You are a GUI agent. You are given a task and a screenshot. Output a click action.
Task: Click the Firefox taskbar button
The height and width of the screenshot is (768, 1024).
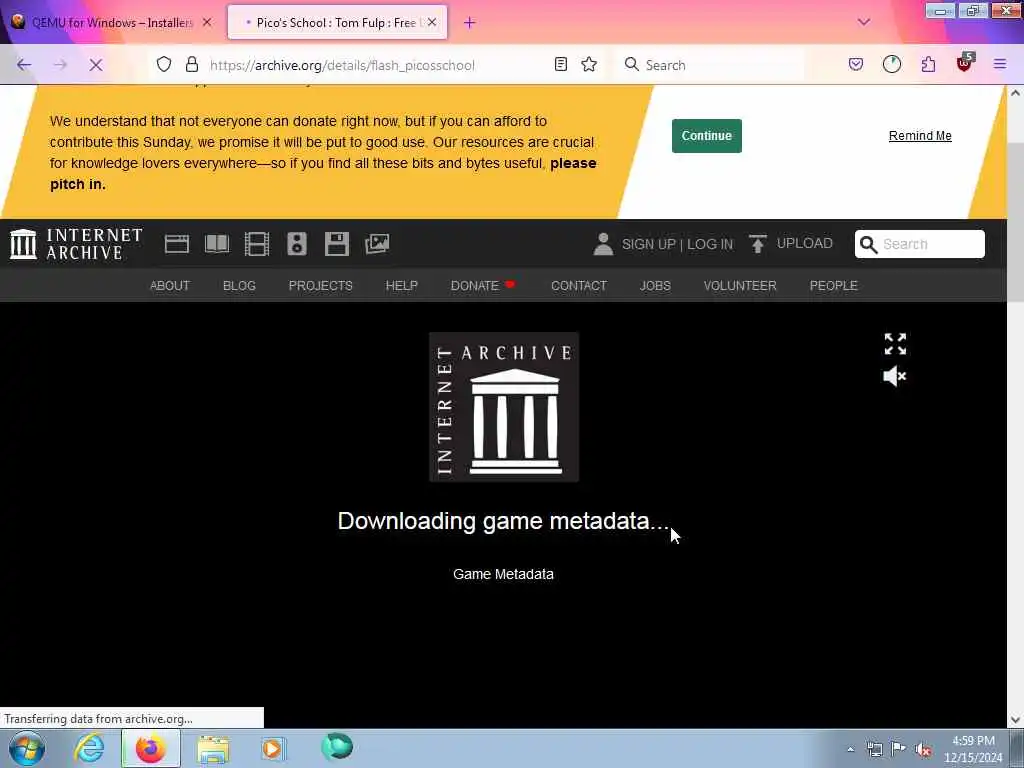click(x=151, y=748)
